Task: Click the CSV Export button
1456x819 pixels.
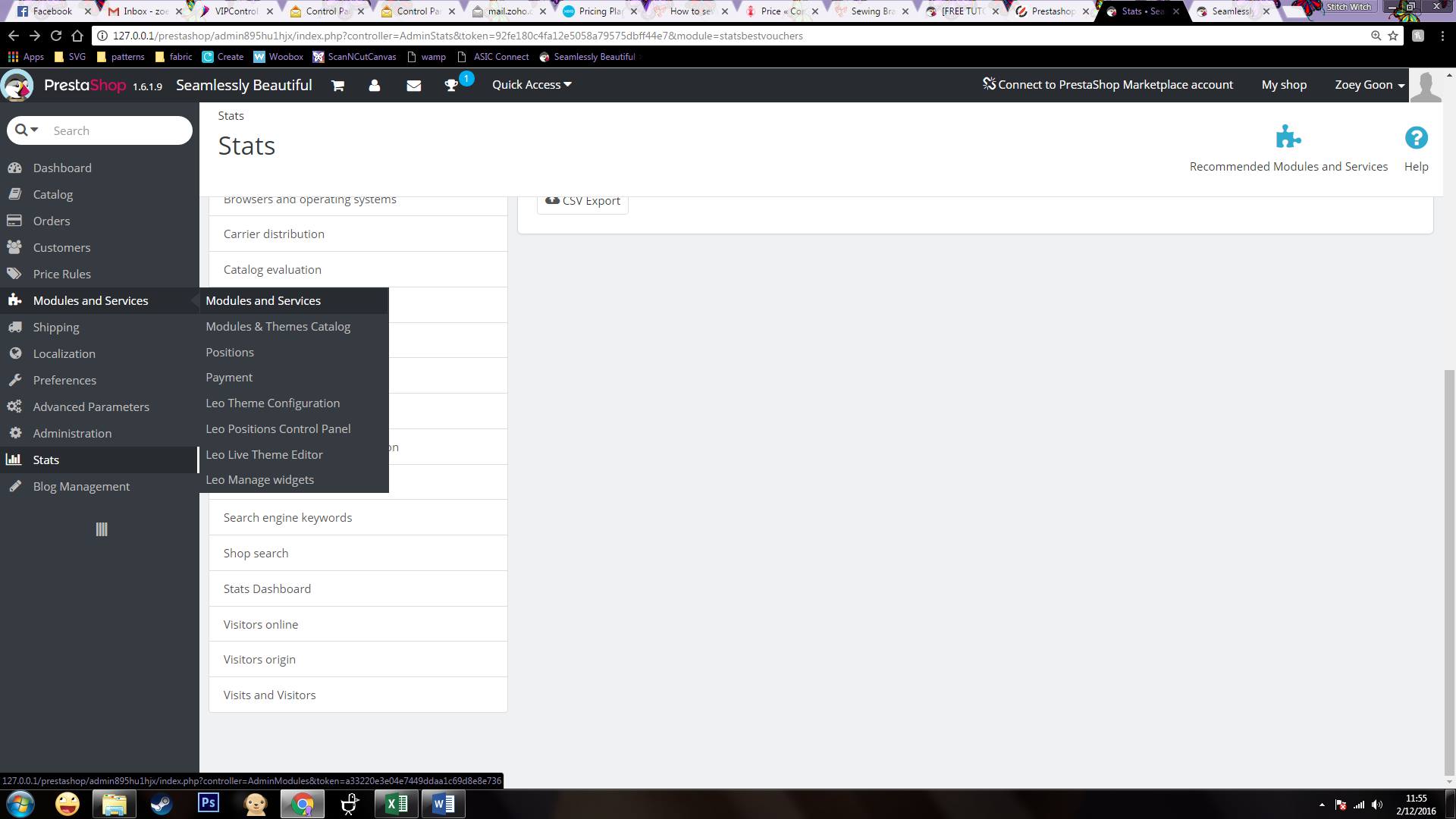Action: tap(582, 201)
